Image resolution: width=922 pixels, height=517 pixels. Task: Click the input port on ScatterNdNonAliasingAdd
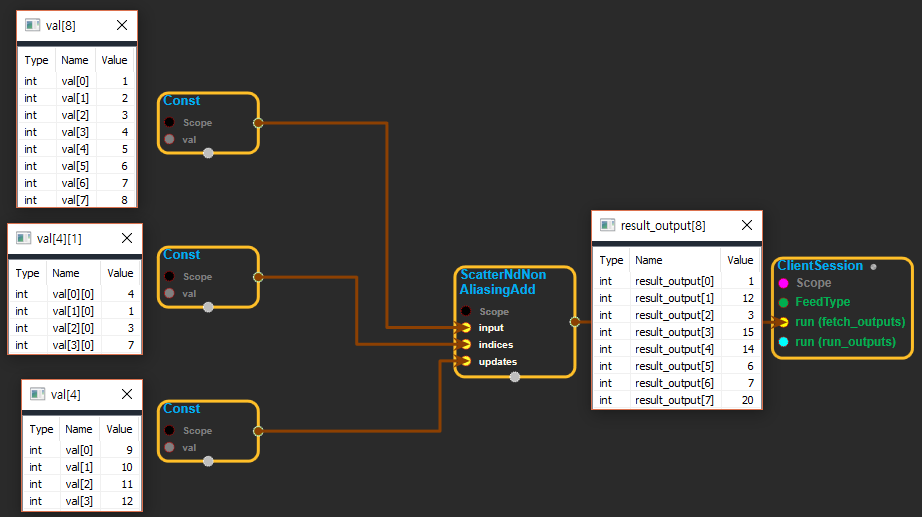click(466, 328)
